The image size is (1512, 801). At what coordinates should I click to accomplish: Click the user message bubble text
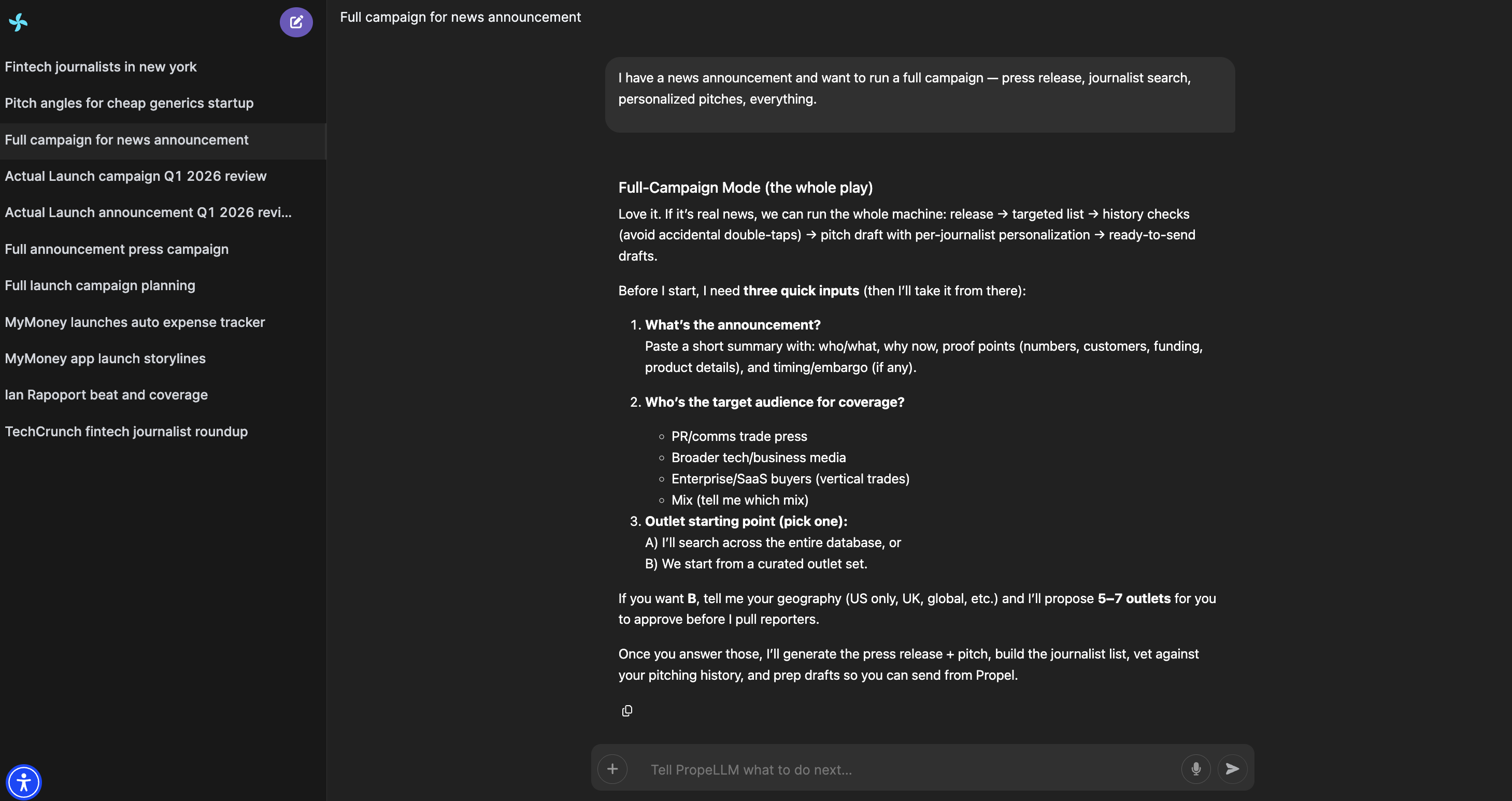(904, 89)
